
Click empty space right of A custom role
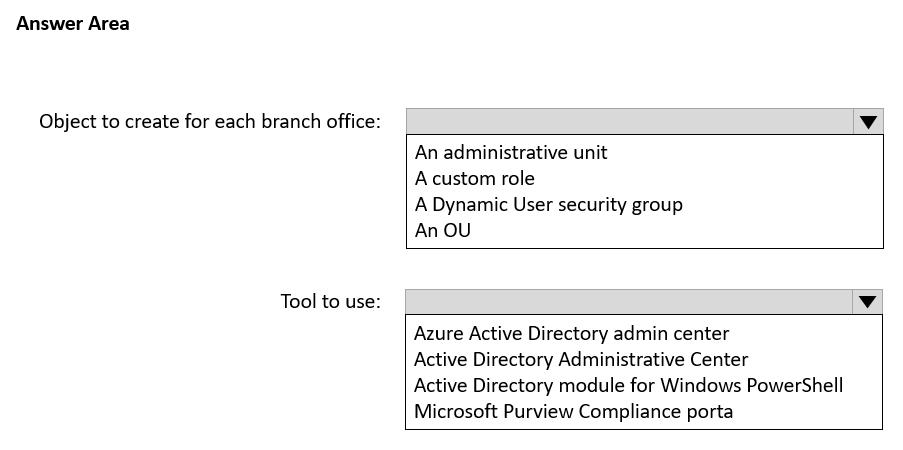pyautogui.click(x=700, y=178)
